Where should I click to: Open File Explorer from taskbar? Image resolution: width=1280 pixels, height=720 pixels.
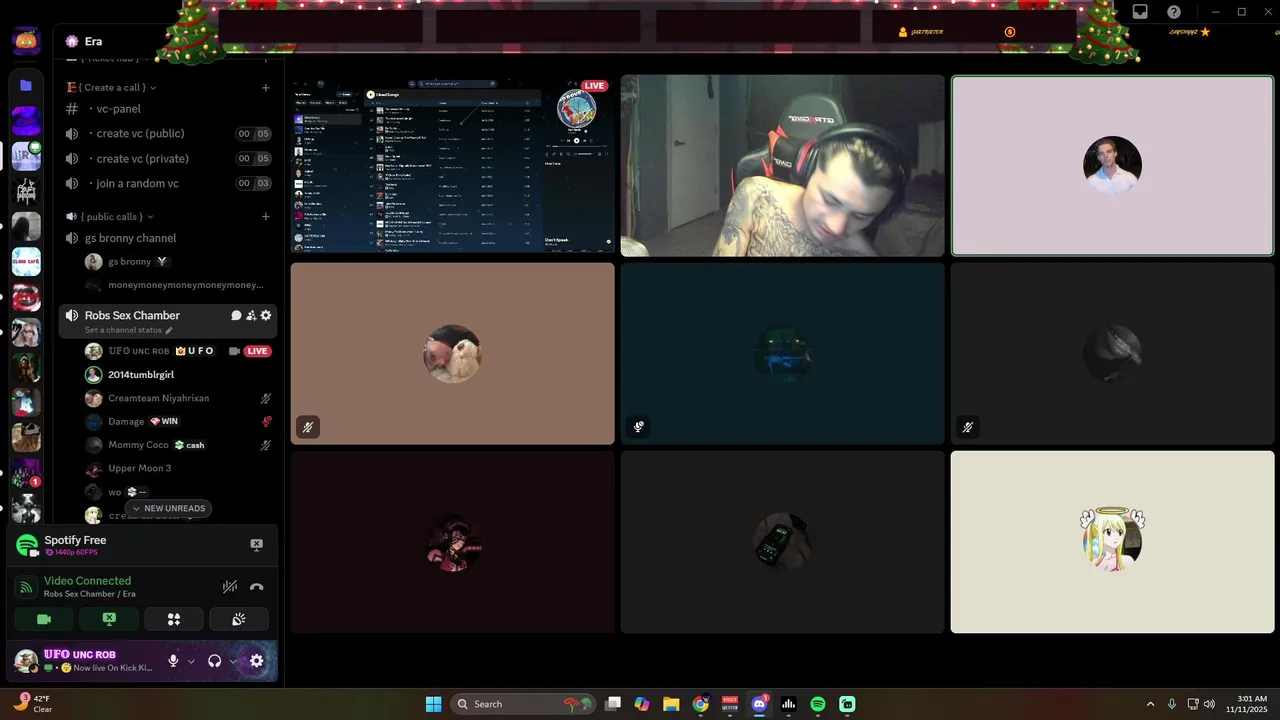671,704
